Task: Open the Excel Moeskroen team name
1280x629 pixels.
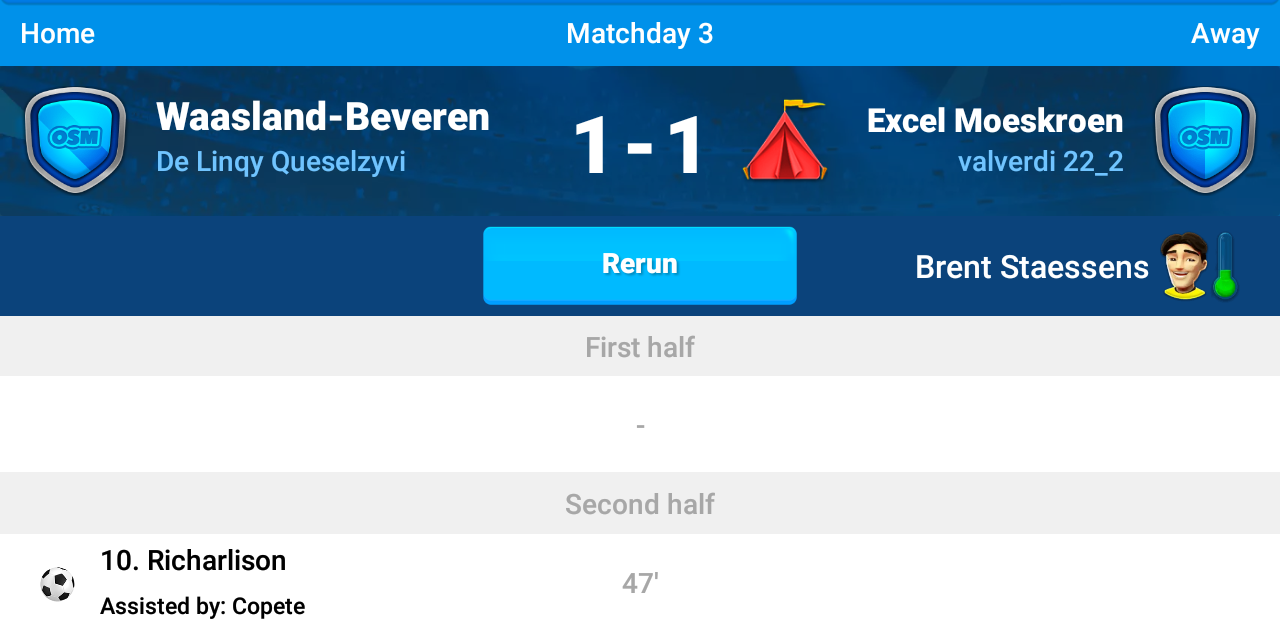Action: 995,121
